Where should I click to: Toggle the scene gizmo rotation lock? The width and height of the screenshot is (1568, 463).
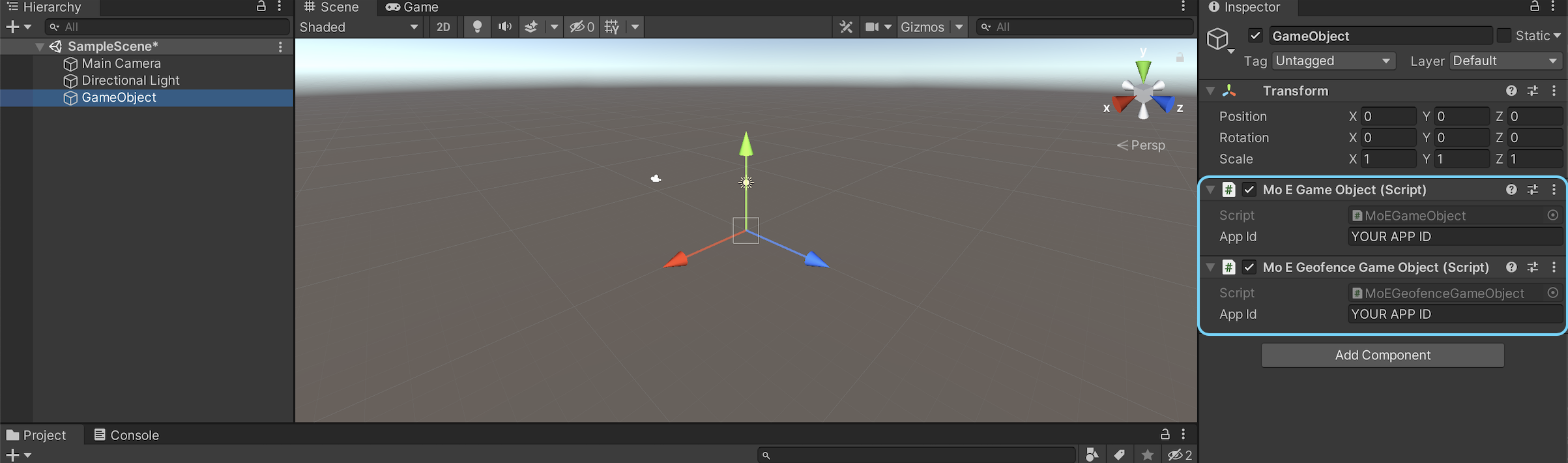1180,57
